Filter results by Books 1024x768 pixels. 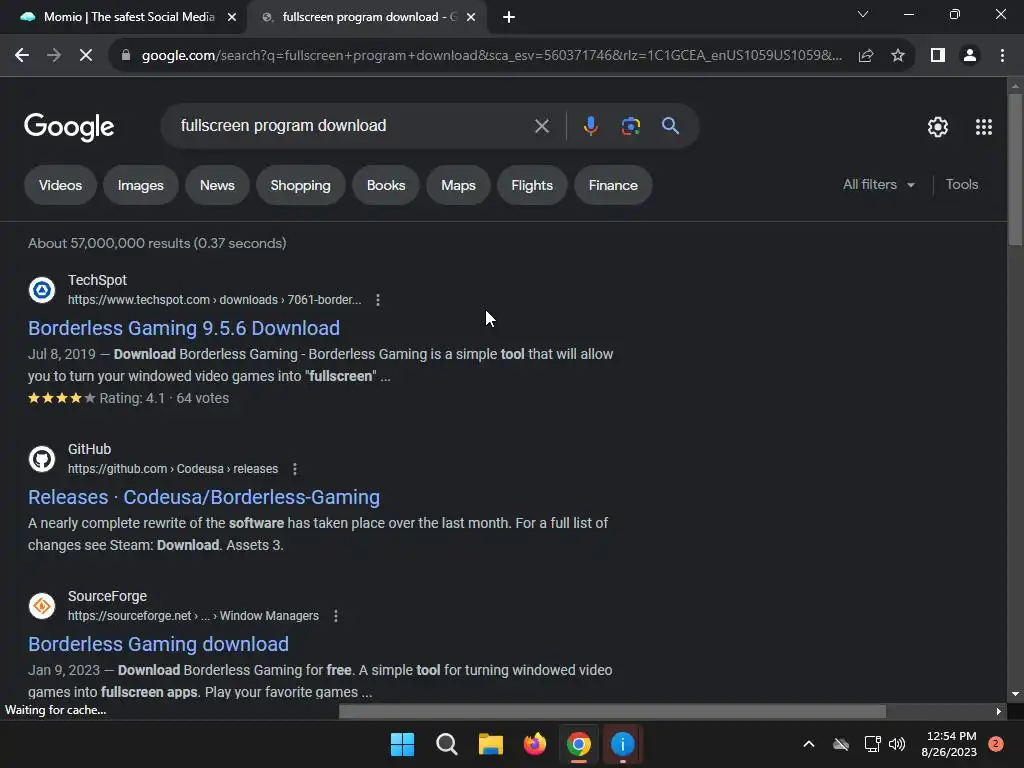click(x=386, y=185)
